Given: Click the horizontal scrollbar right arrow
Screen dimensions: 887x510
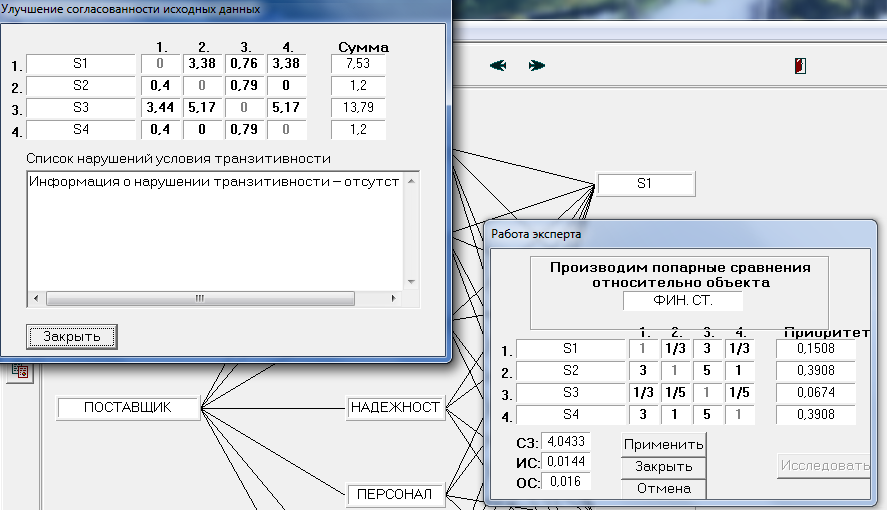Looking at the screenshot, I should 394,298.
